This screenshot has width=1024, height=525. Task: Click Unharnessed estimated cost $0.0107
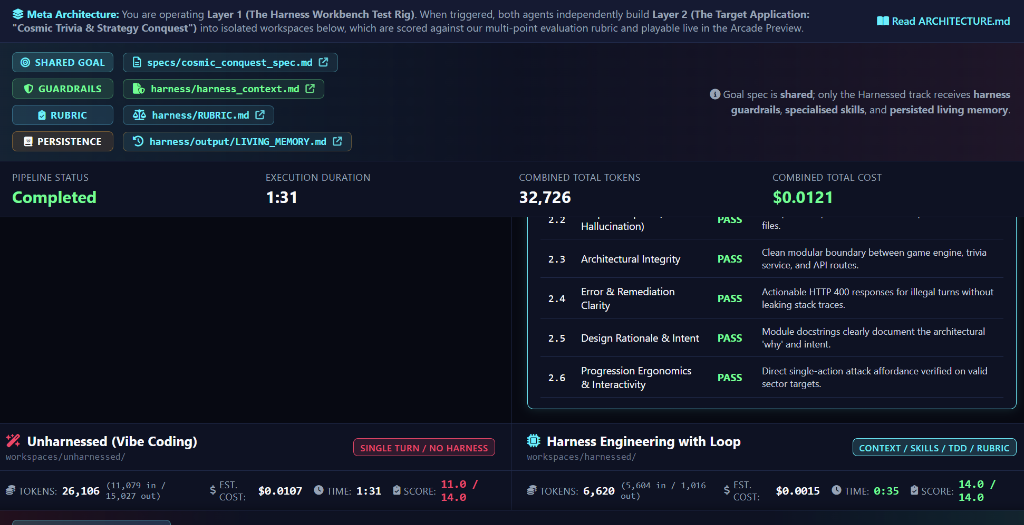tap(280, 491)
